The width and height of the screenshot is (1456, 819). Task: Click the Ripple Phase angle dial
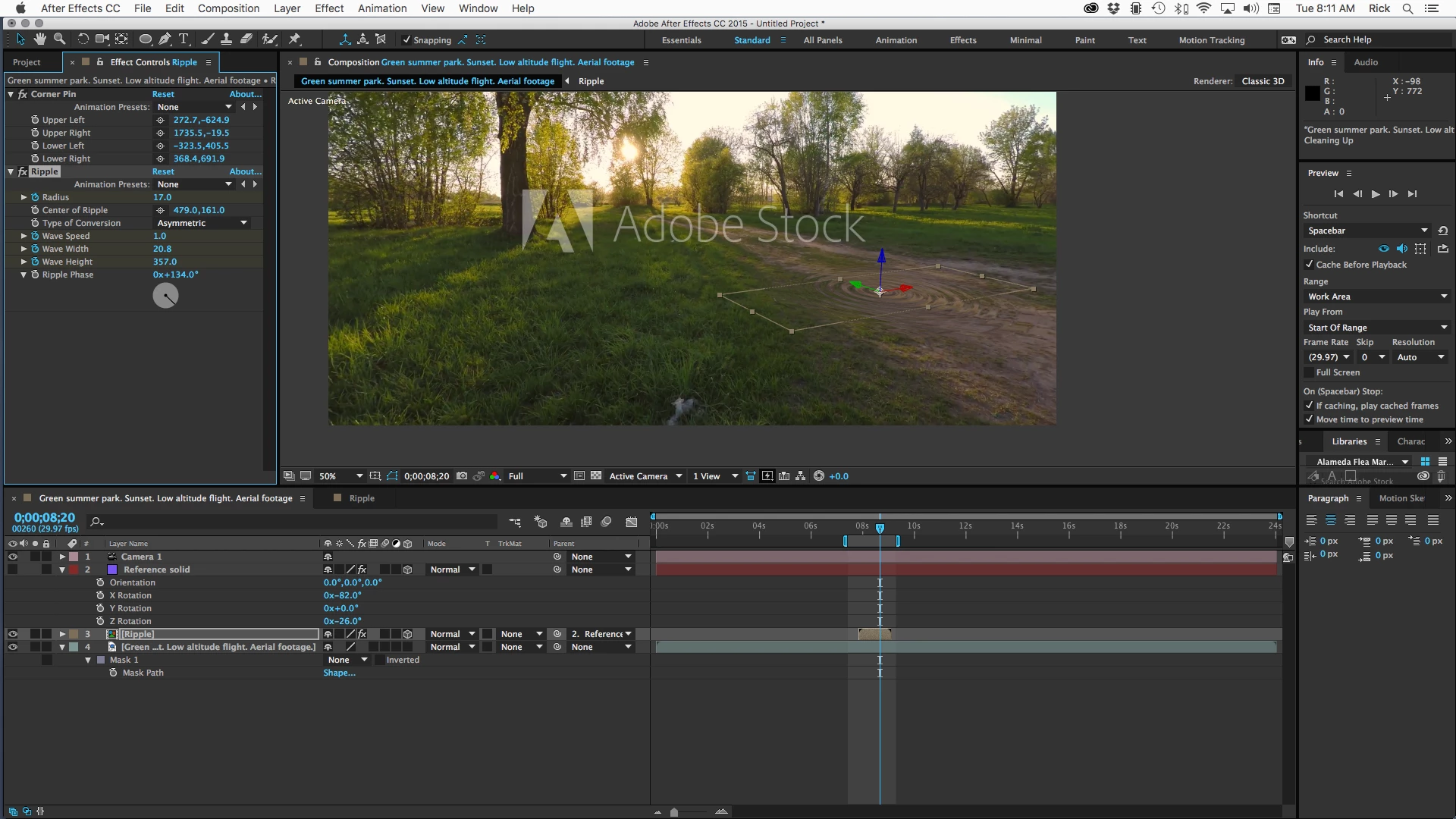[x=165, y=296]
